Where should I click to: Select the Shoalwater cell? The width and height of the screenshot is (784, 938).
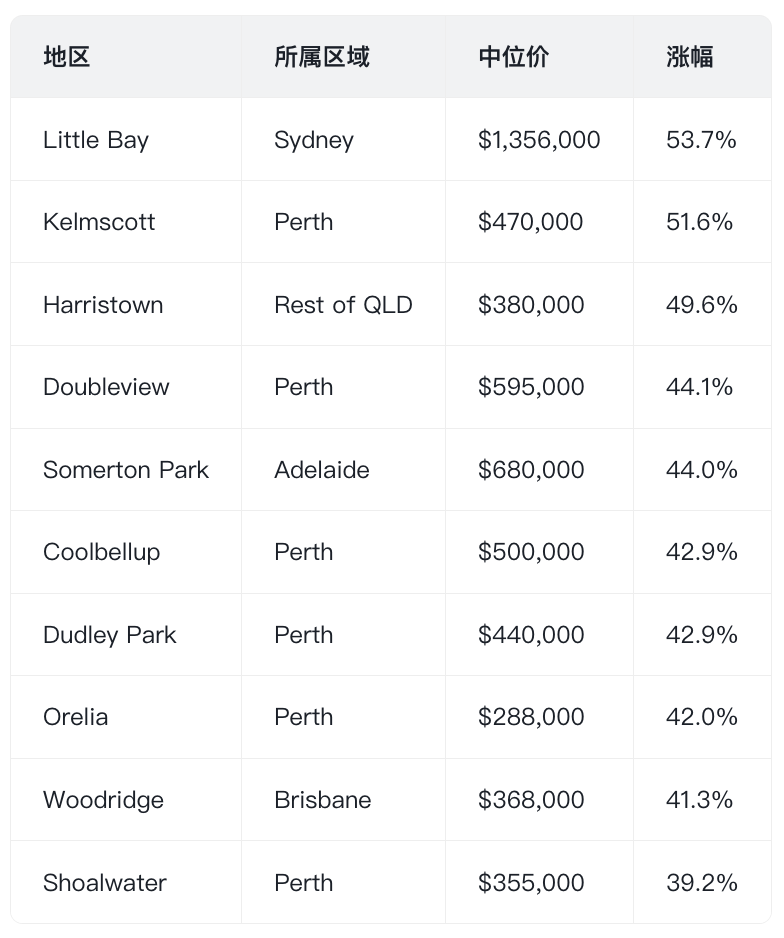(105, 883)
